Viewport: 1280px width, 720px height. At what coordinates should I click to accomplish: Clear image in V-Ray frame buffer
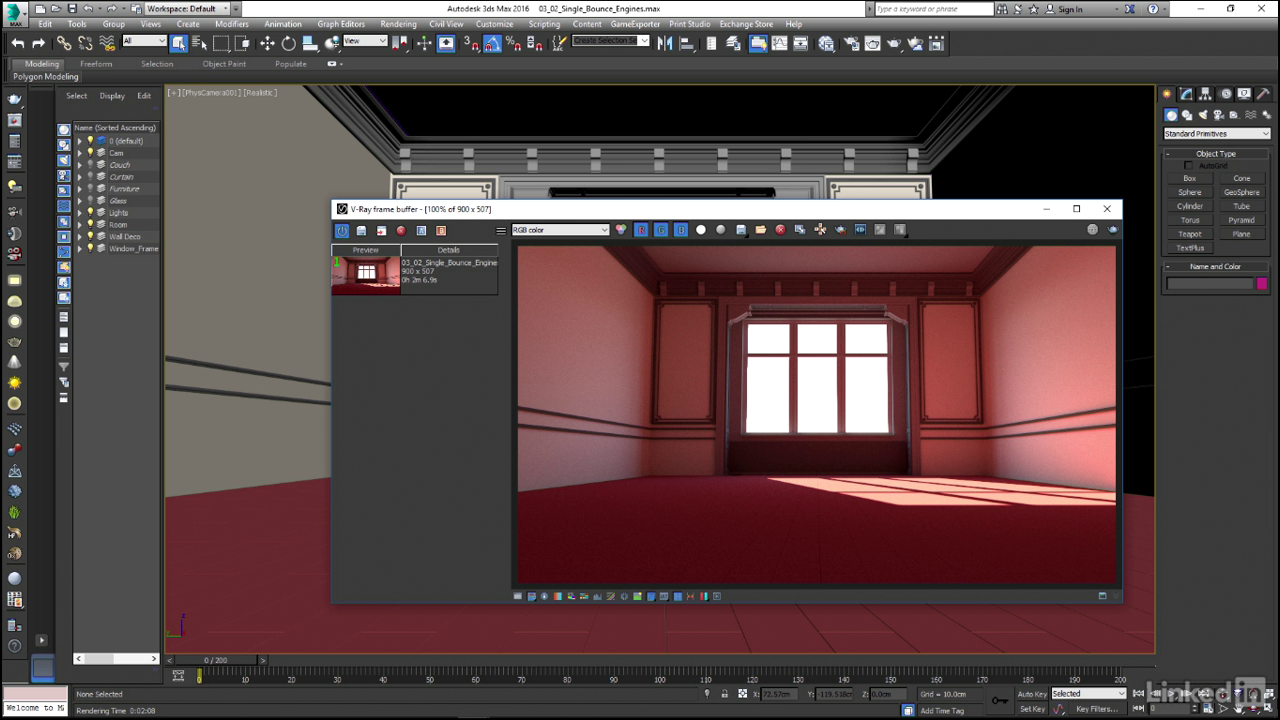(780, 230)
